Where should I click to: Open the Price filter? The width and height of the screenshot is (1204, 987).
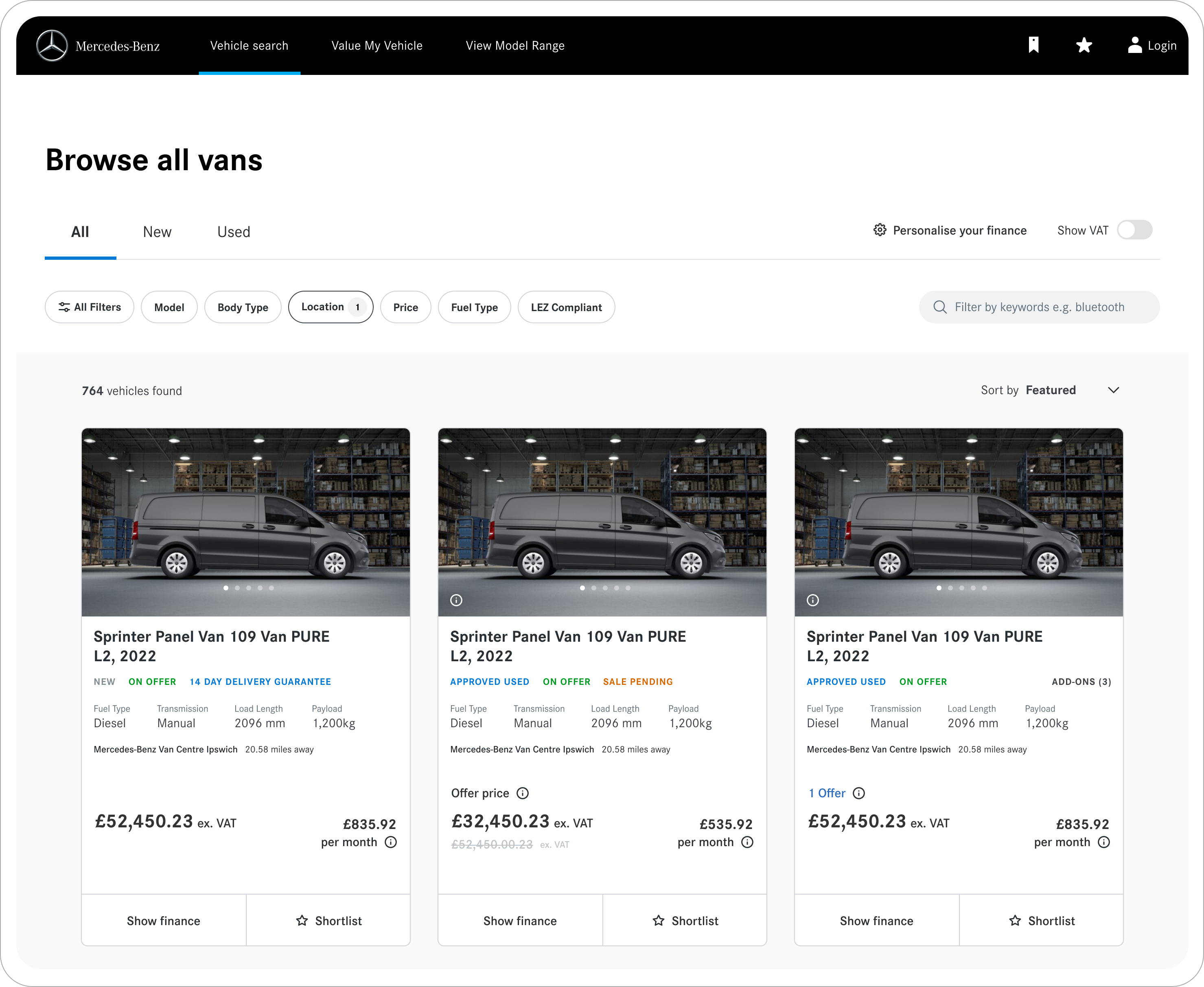point(406,307)
